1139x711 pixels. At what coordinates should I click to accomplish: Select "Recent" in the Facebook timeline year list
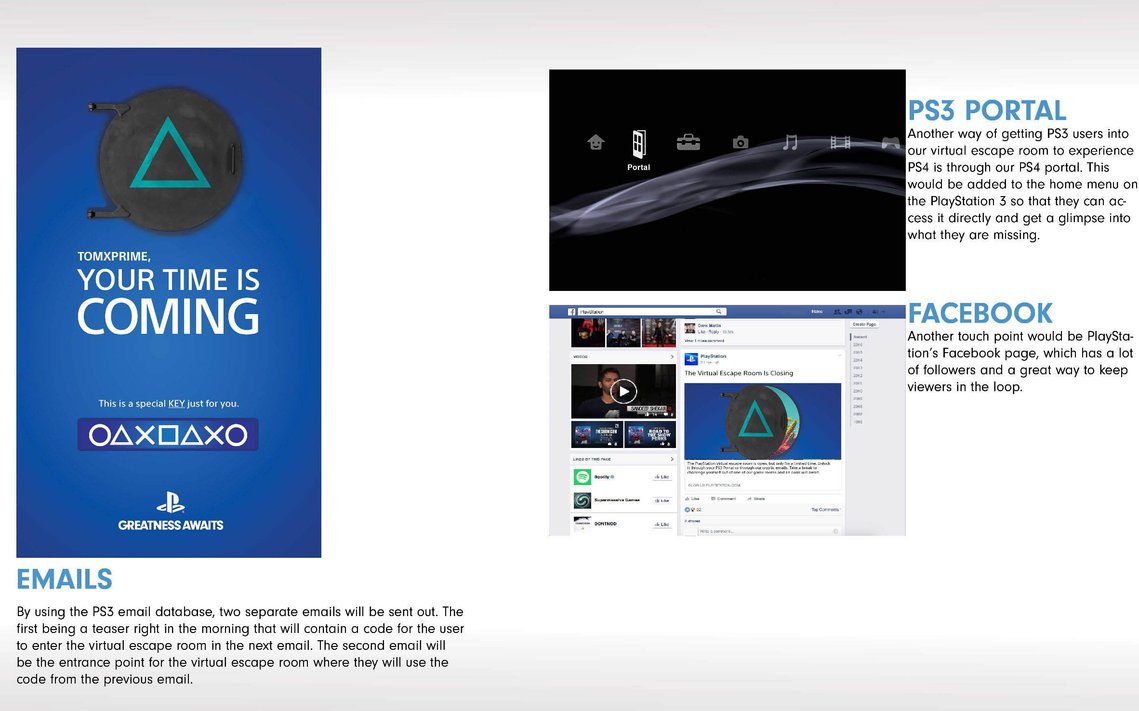(859, 337)
